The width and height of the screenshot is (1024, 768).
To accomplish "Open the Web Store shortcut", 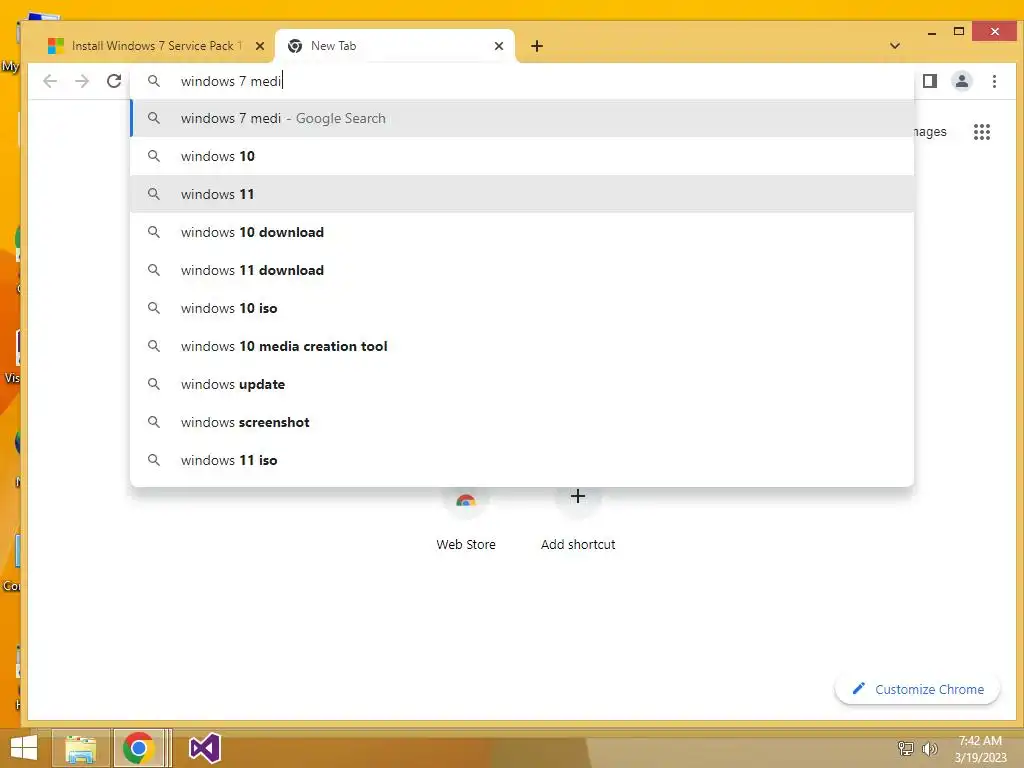I will click(466, 520).
